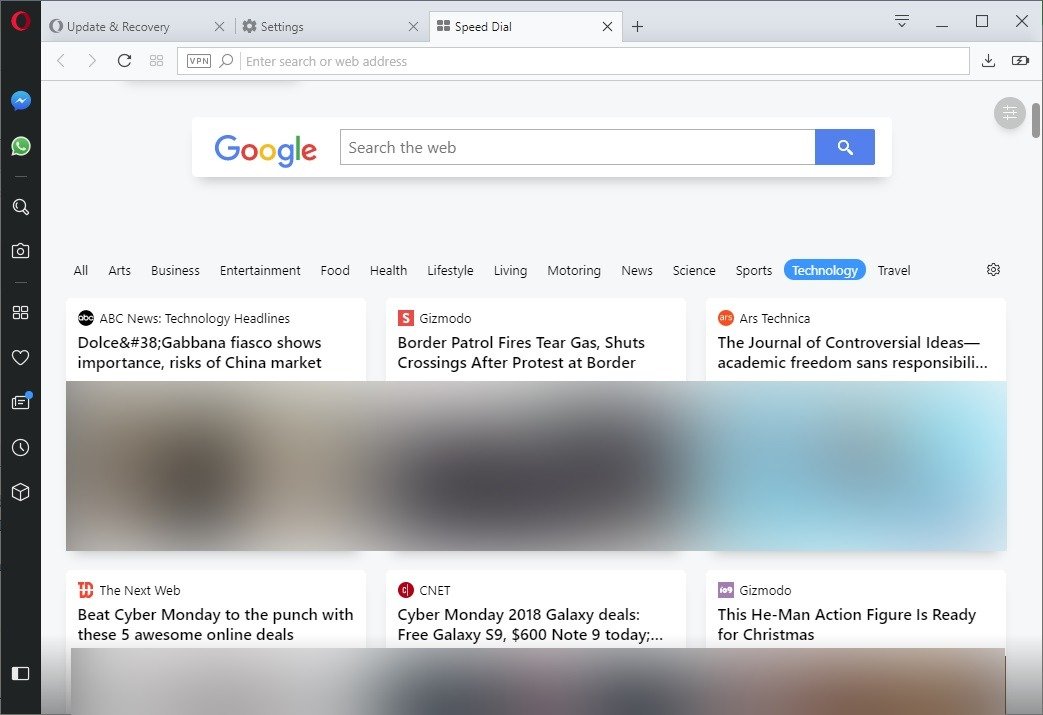Open the Opera main menu logo
This screenshot has width=1043, height=715.
[21, 21]
